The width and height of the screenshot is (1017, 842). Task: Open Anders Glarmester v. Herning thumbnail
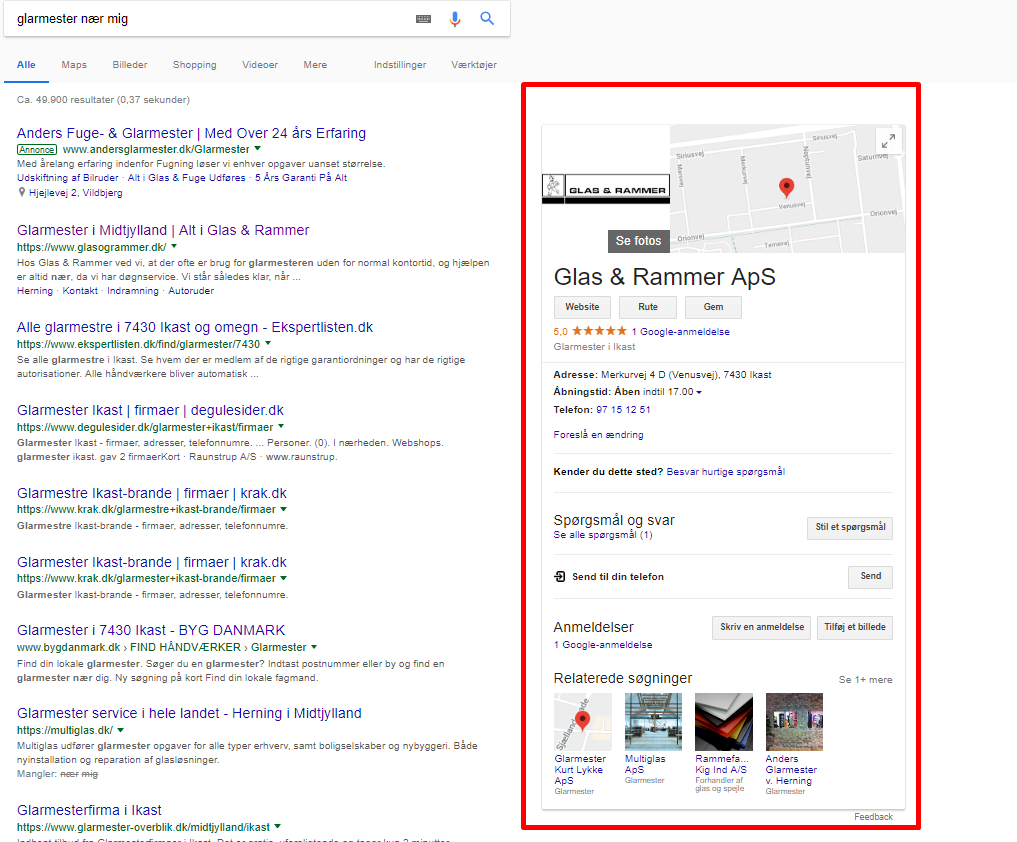pyautogui.click(x=795, y=722)
